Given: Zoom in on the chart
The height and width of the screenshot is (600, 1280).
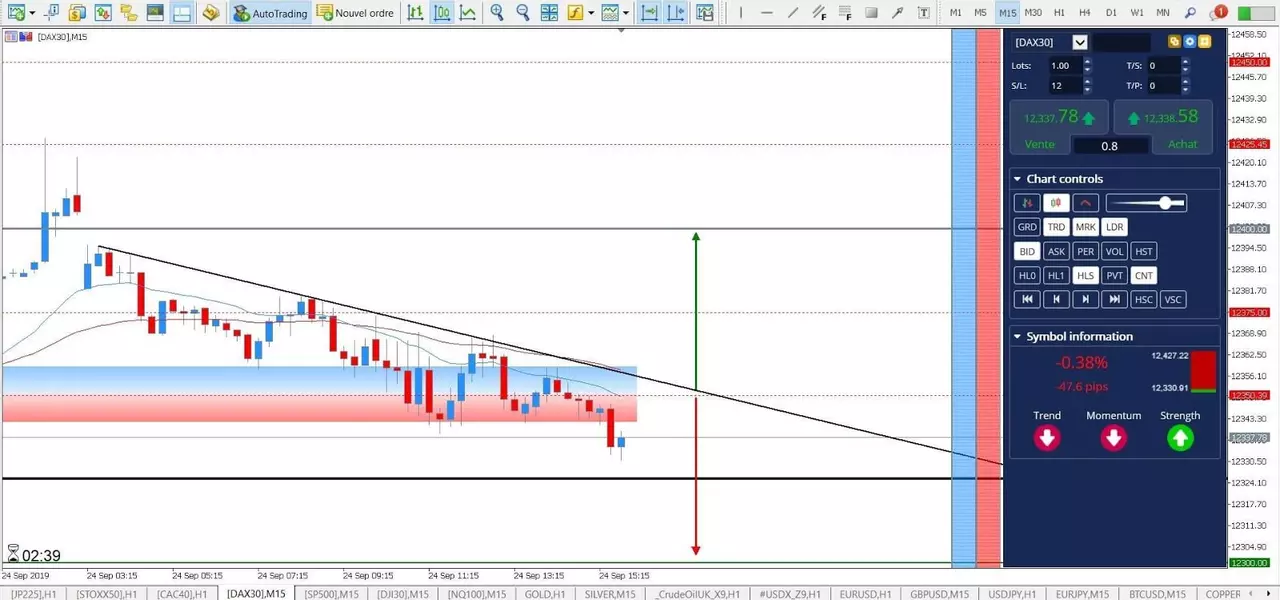Looking at the screenshot, I should click(x=497, y=13).
